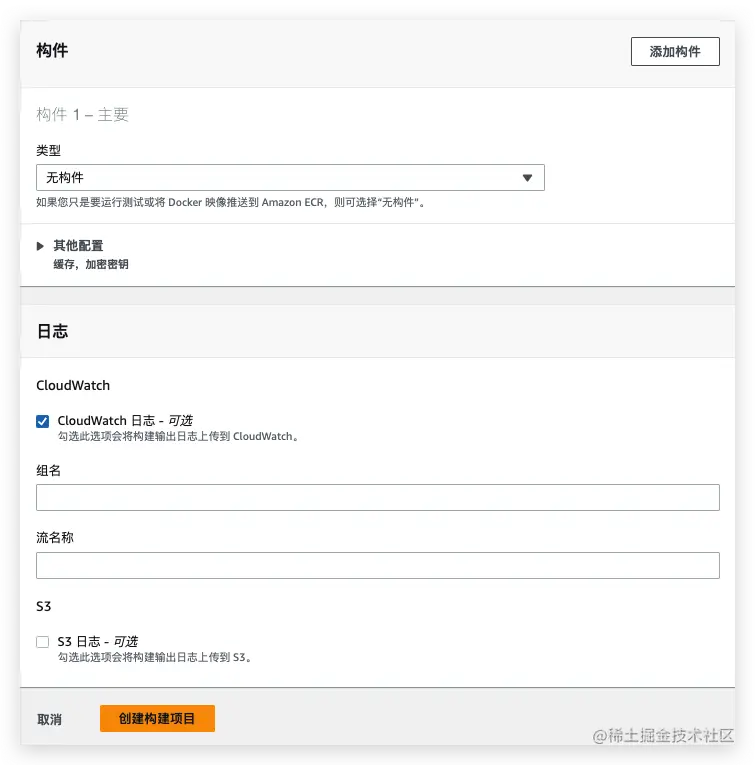The height and width of the screenshot is (765, 755).
Task: Click the CloudWatch subsection heading
Action: [73, 385]
